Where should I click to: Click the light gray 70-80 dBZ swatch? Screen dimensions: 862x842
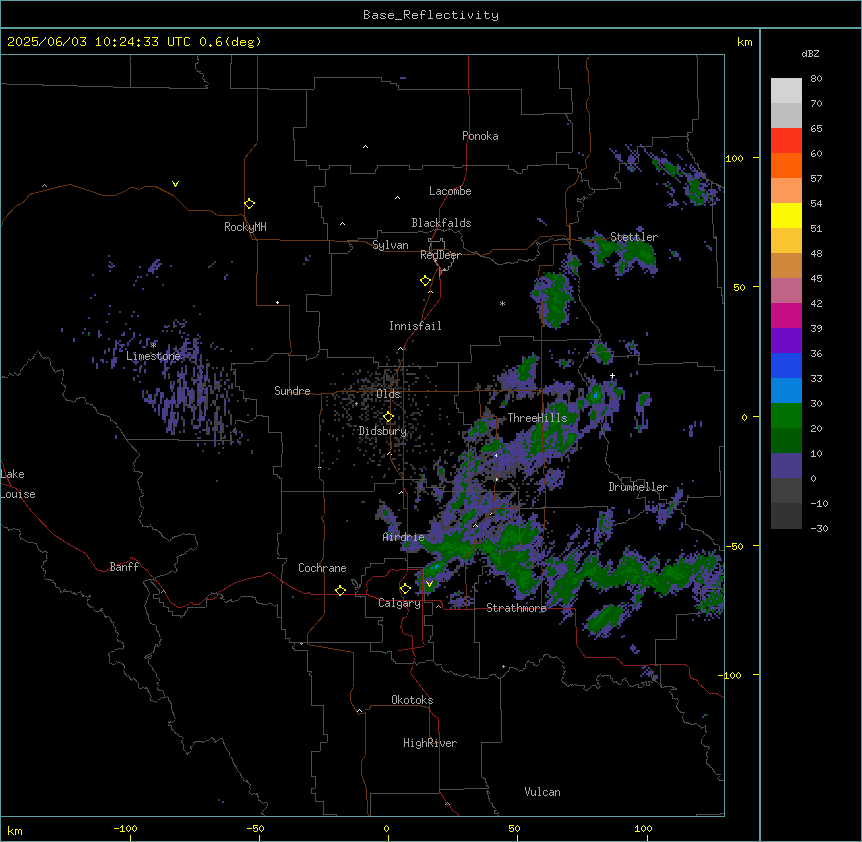pos(786,91)
